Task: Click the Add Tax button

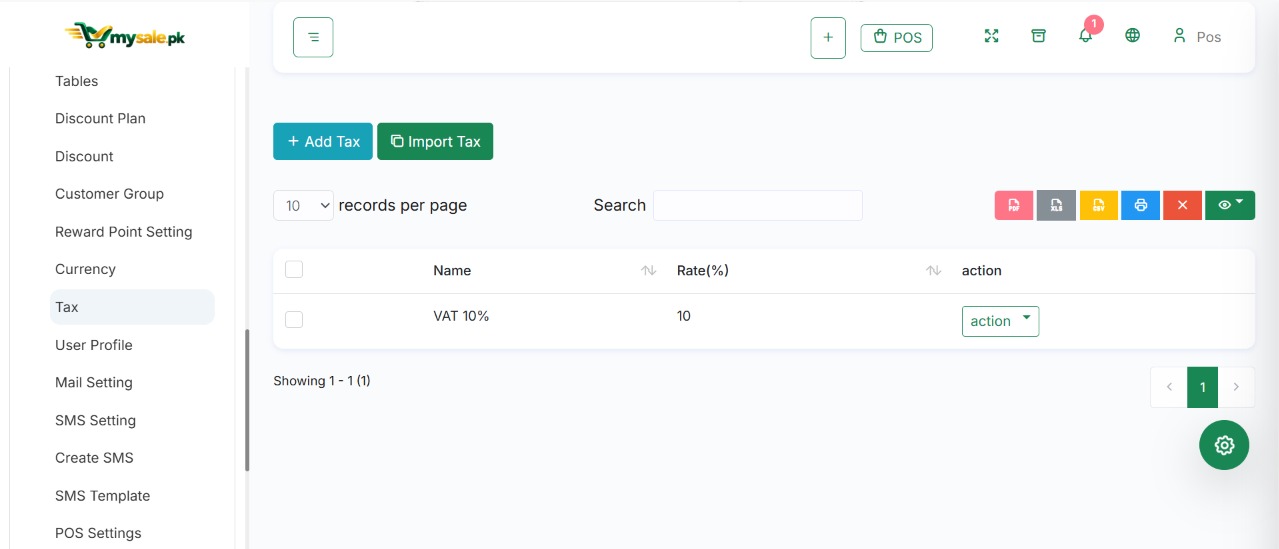Action: coord(323,141)
